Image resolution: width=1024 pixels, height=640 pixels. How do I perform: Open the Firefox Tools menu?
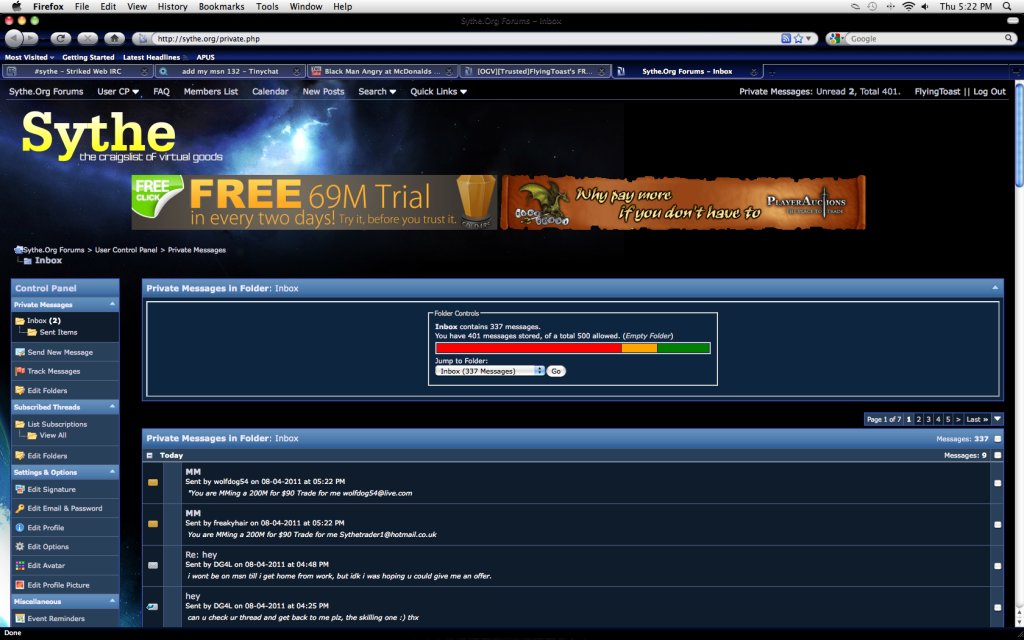(267, 7)
